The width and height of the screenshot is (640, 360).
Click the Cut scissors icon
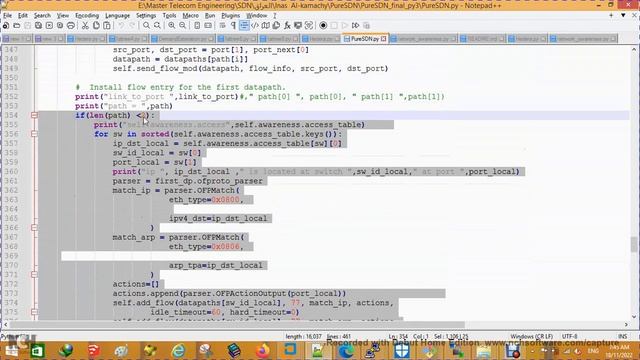tap(85, 25)
